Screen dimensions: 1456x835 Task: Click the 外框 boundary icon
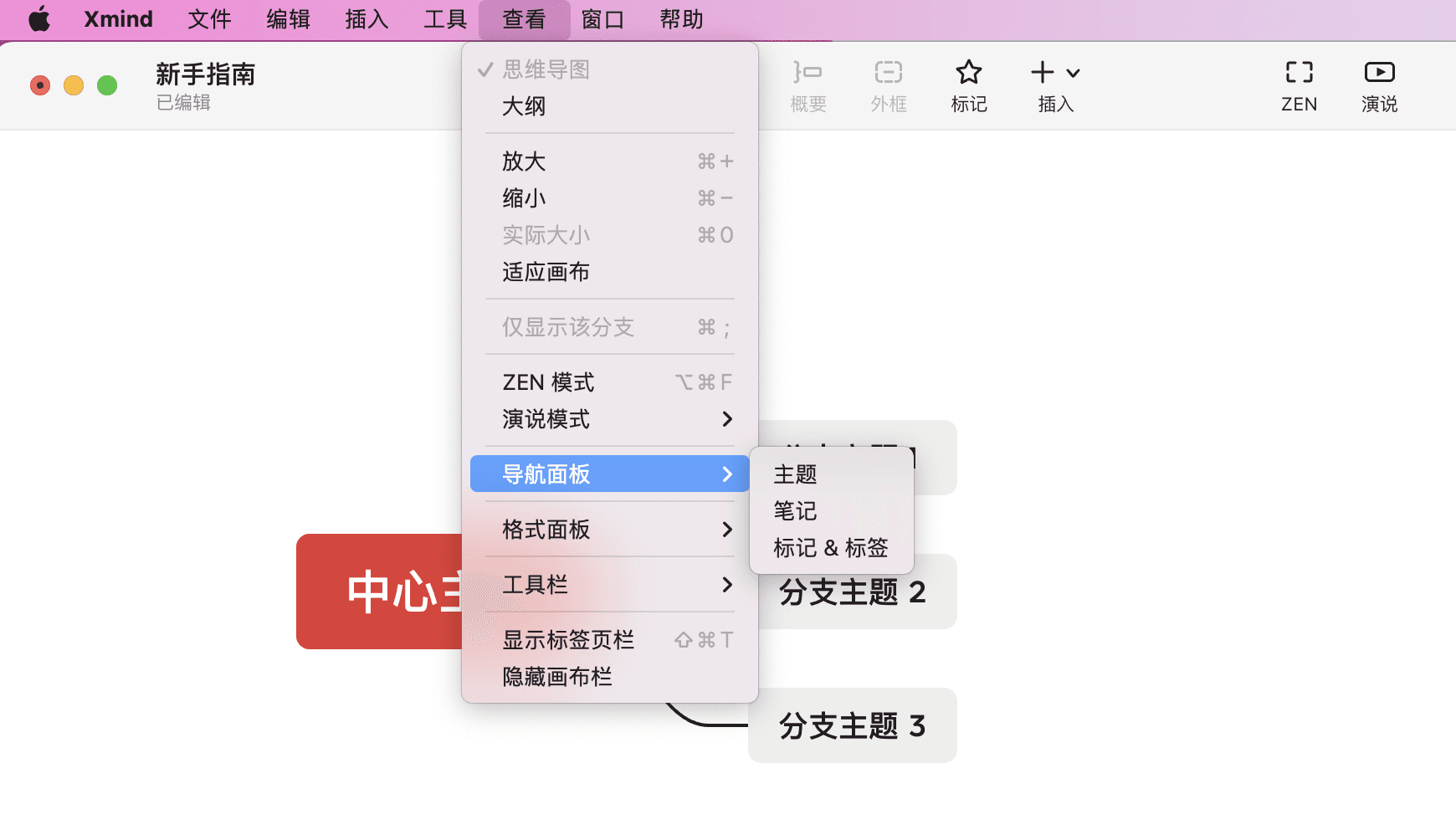(x=887, y=84)
